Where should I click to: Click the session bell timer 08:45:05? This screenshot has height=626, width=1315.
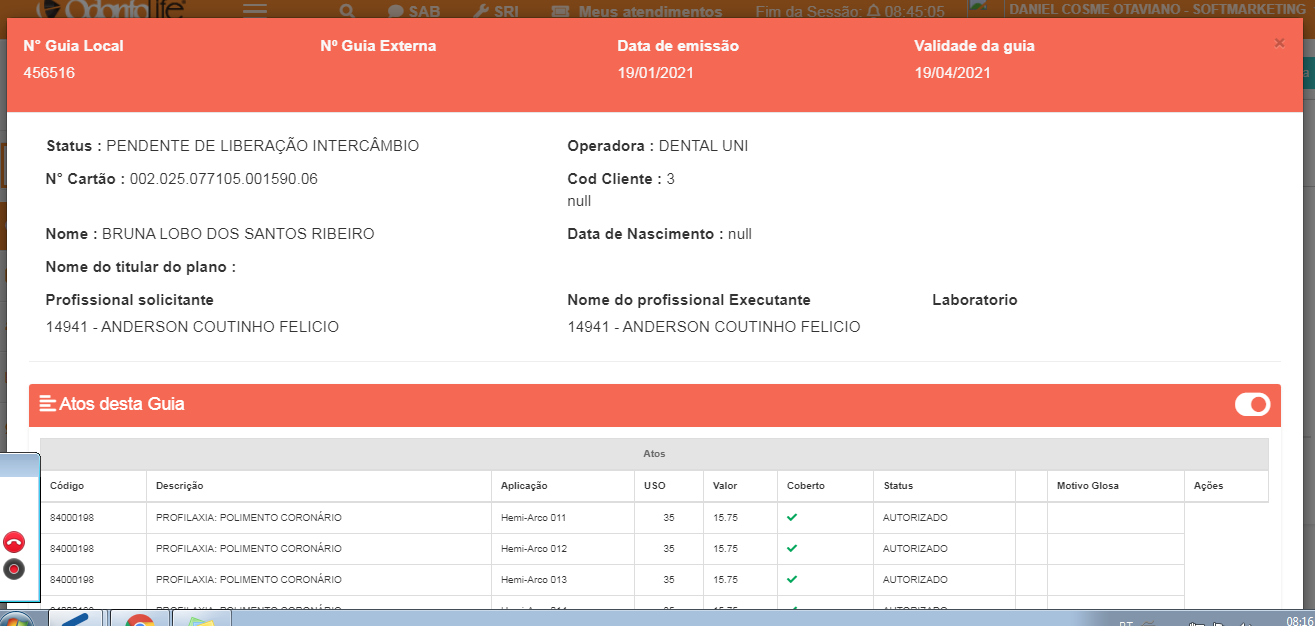[906, 12]
